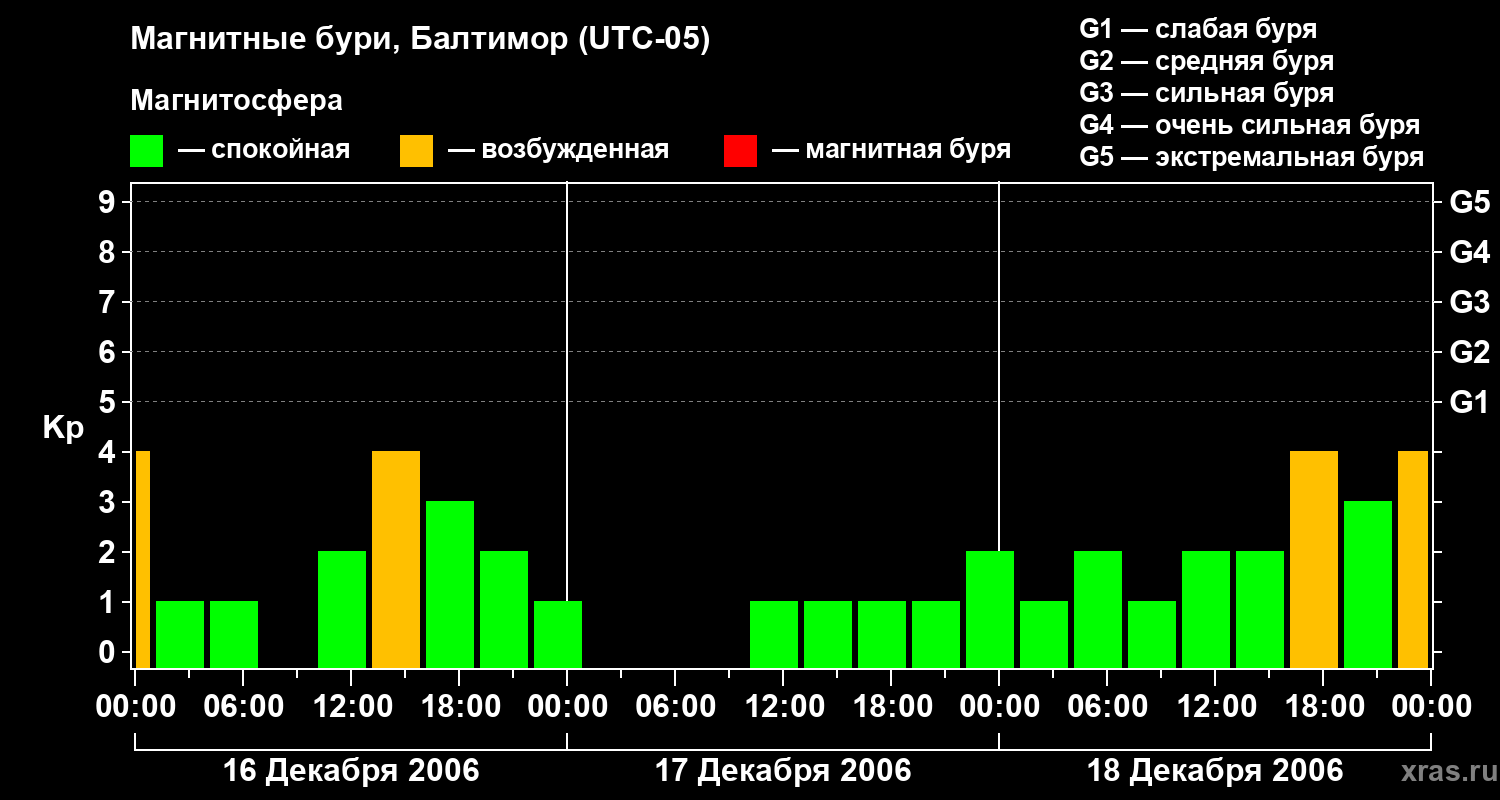Screen dimensions: 1500x800
Task: Click the right-axis 'G1' label
Action: [x=1469, y=403]
